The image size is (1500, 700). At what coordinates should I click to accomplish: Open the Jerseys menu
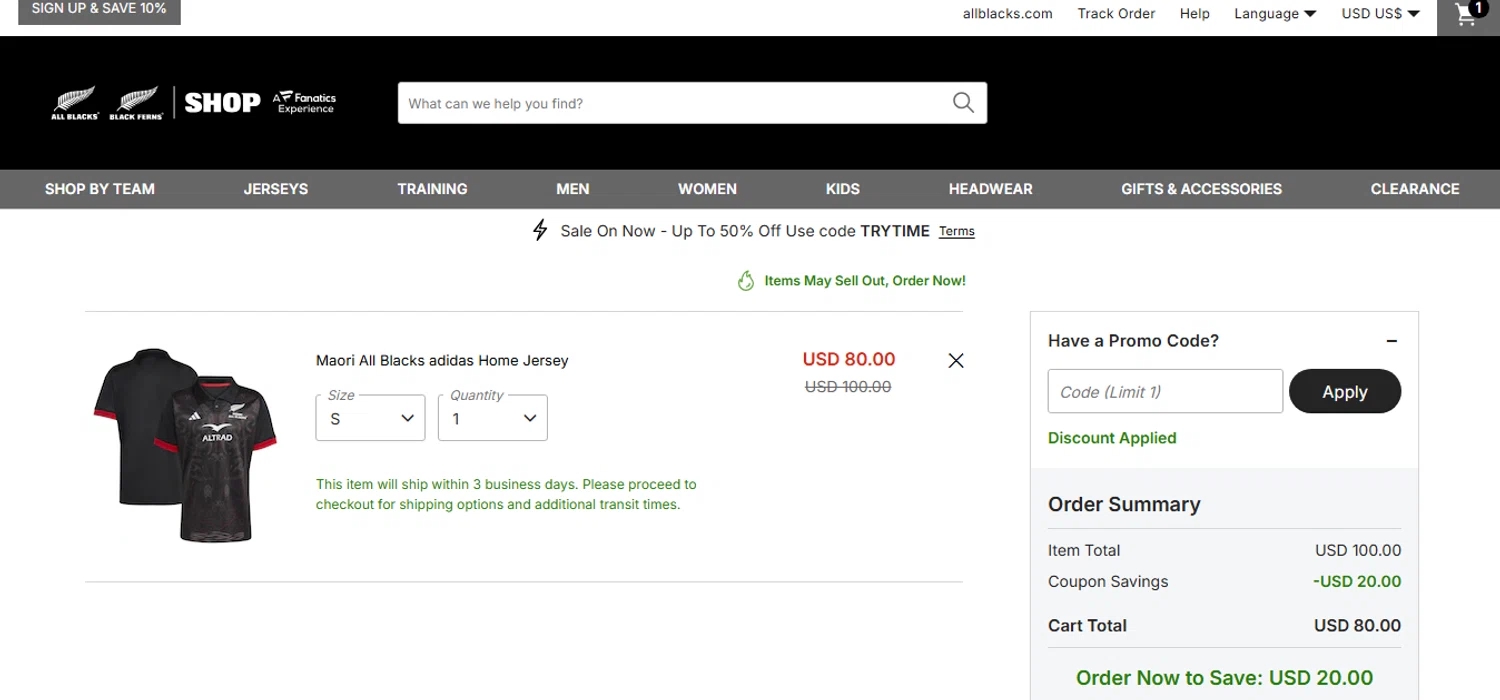coord(276,189)
